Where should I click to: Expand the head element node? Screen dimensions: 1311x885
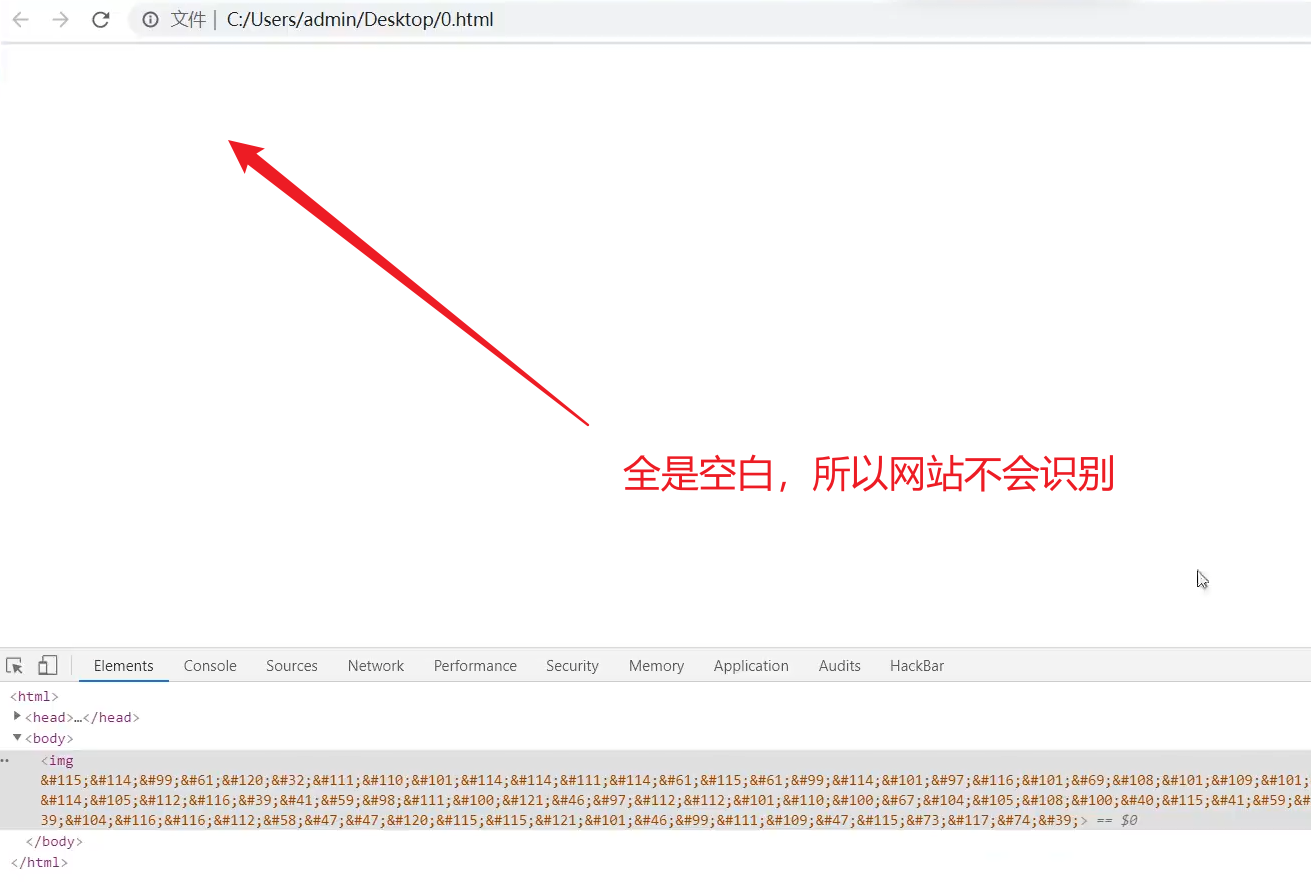17,717
